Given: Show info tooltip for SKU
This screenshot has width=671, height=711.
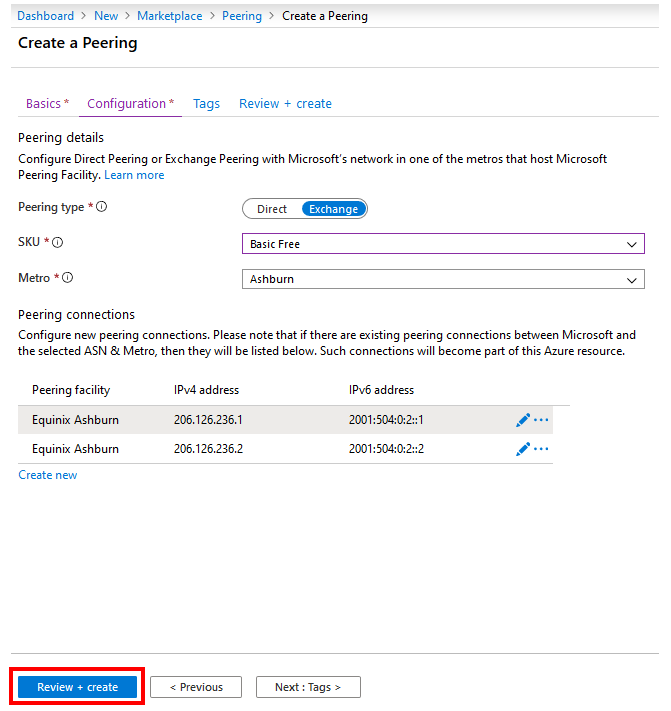Looking at the screenshot, I should point(58,243).
